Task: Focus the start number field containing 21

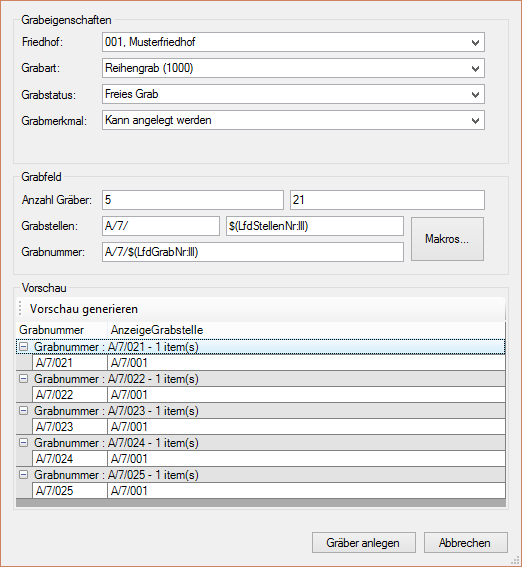Action: [x=387, y=200]
